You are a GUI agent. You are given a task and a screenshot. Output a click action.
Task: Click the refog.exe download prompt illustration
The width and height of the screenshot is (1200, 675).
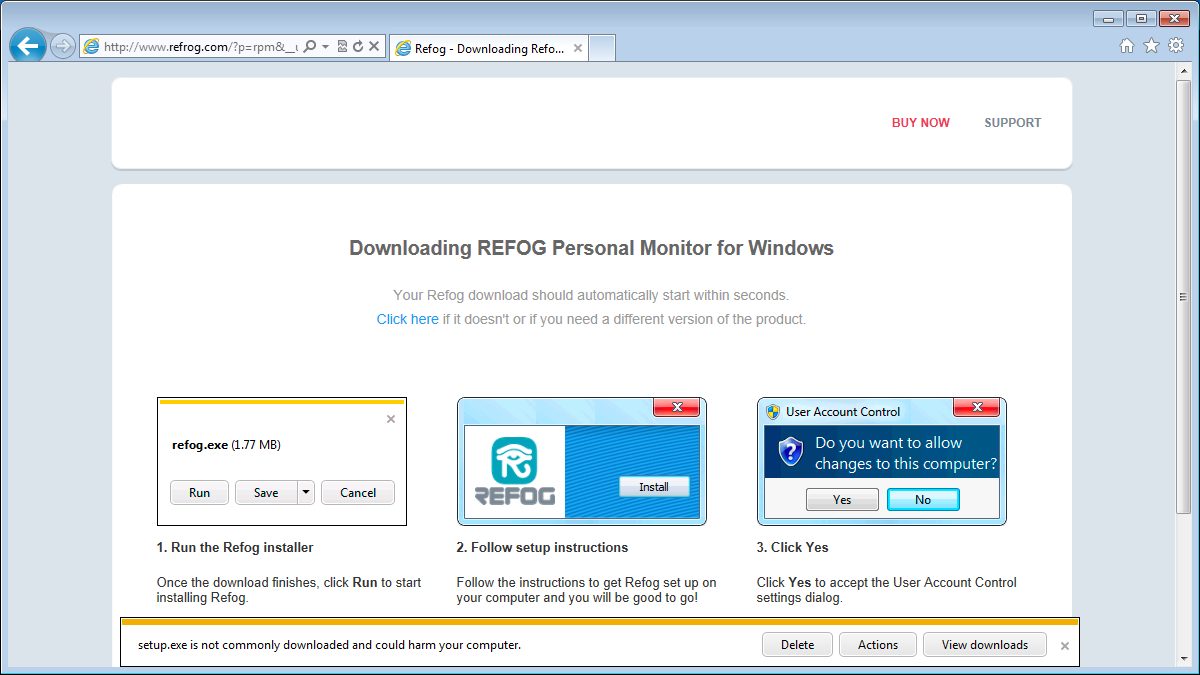click(282, 461)
